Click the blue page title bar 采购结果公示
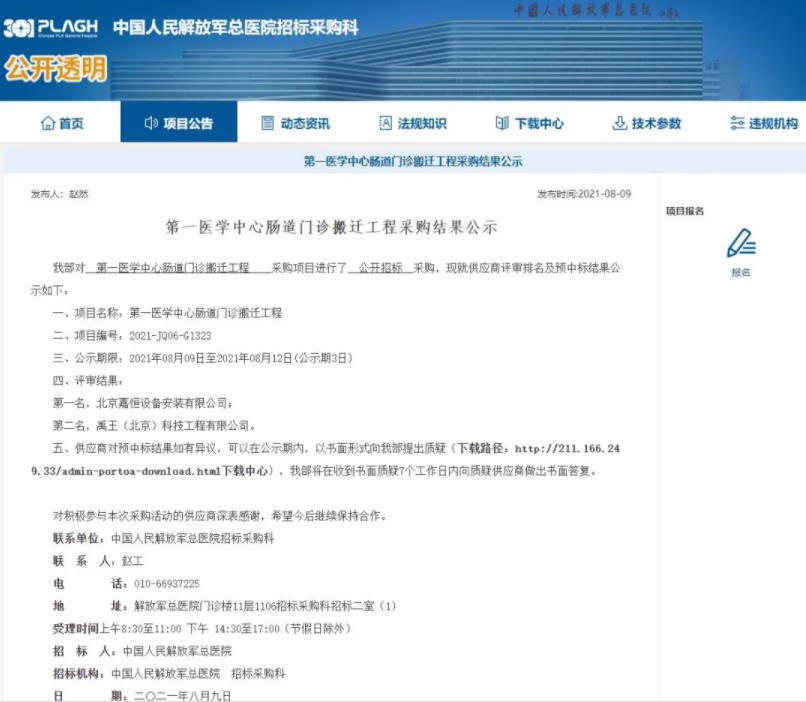This screenshot has height=702, width=806. [x=412, y=161]
